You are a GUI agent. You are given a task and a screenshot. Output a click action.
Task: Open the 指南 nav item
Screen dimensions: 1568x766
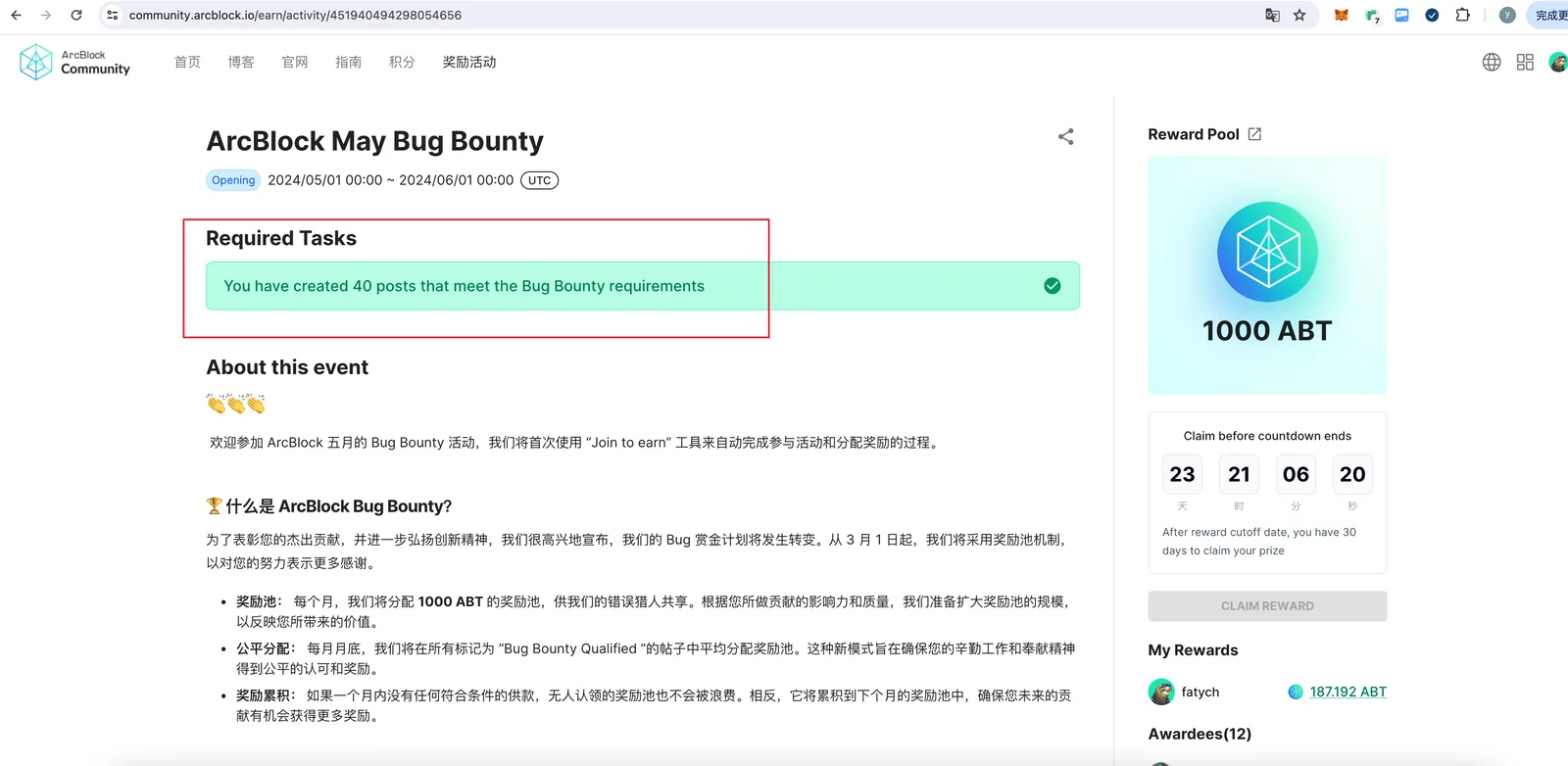coord(348,62)
